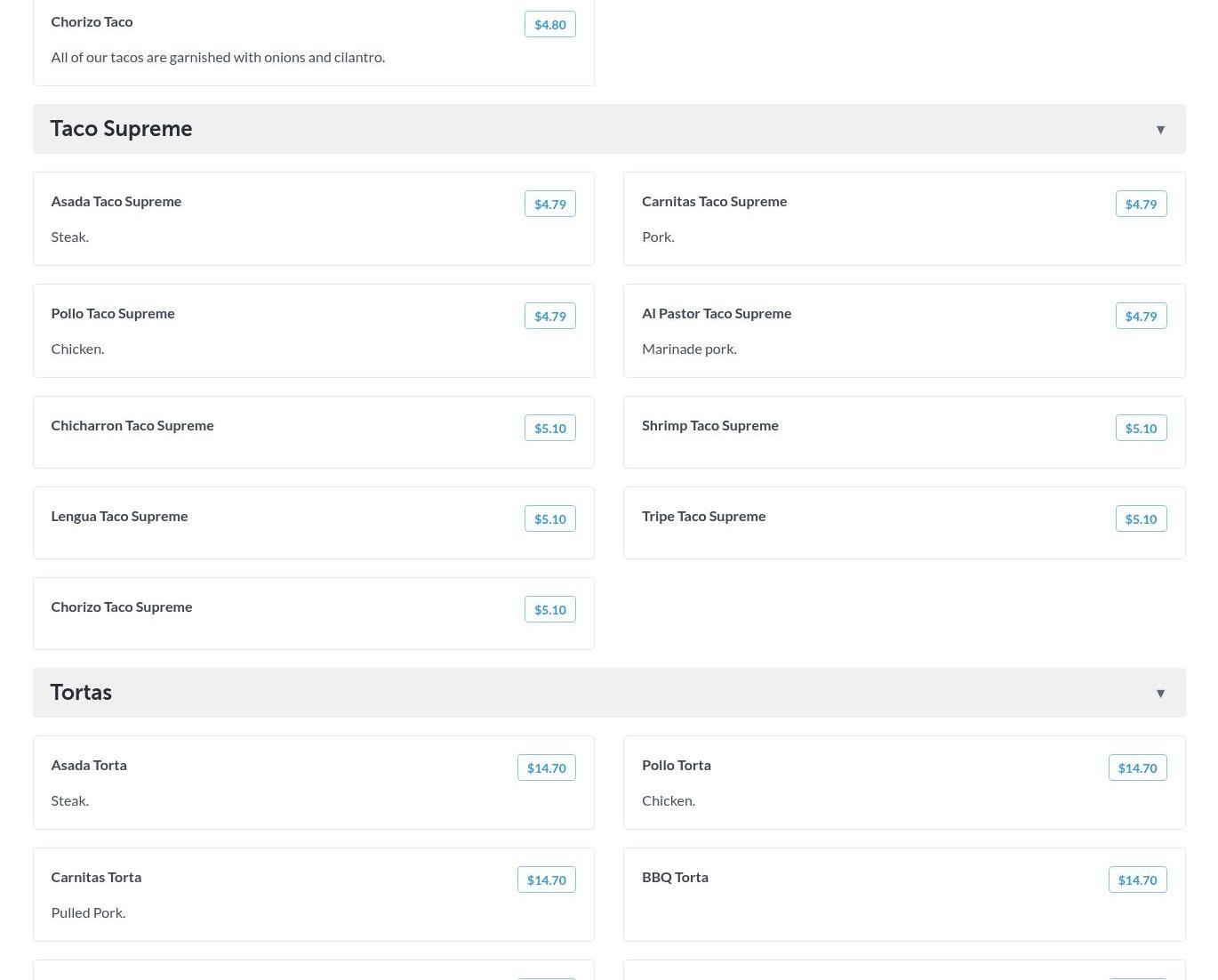Add Chorizo Taco Supreme via price button
The image size is (1218, 980).
(x=549, y=610)
